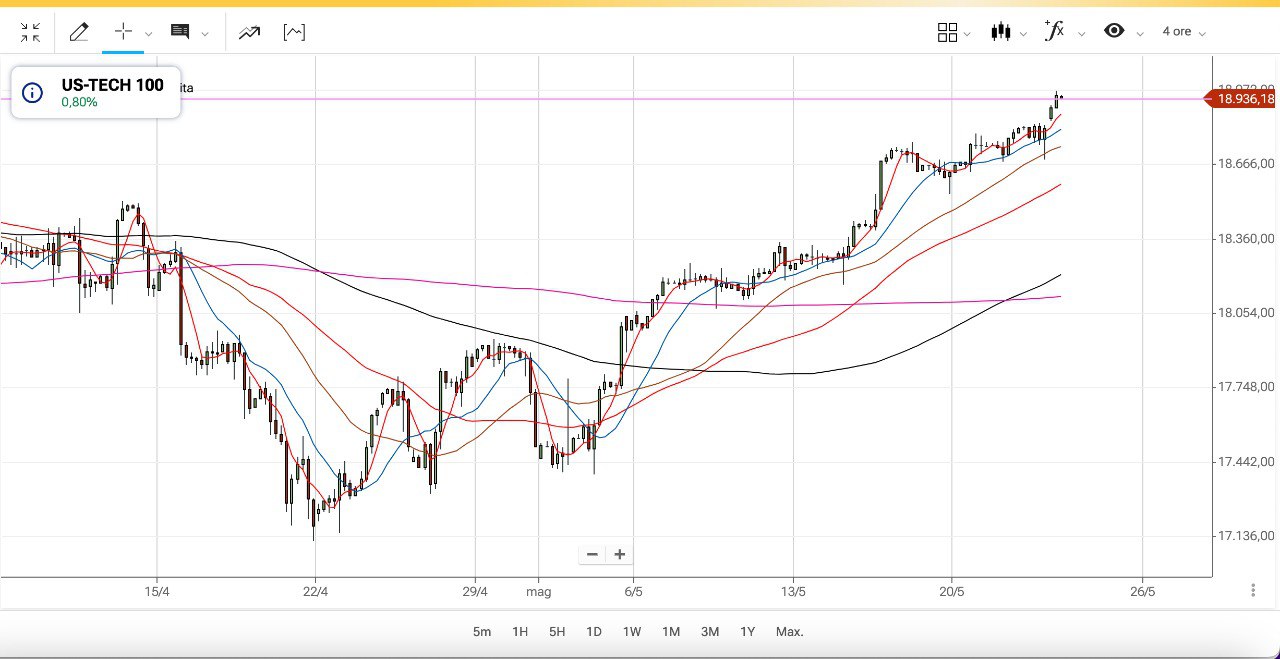The width and height of the screenshot is (1280, 659).
Task: Toggle visibility with the eye icon
Action: click(x=1114, y=31)
